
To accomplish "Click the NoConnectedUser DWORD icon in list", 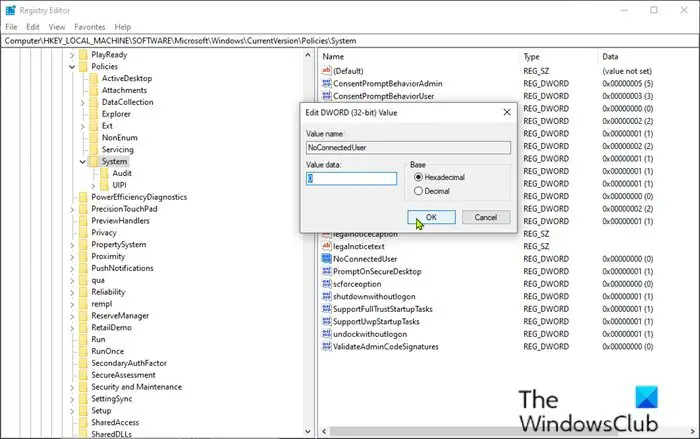I will [x=326, y=259].
